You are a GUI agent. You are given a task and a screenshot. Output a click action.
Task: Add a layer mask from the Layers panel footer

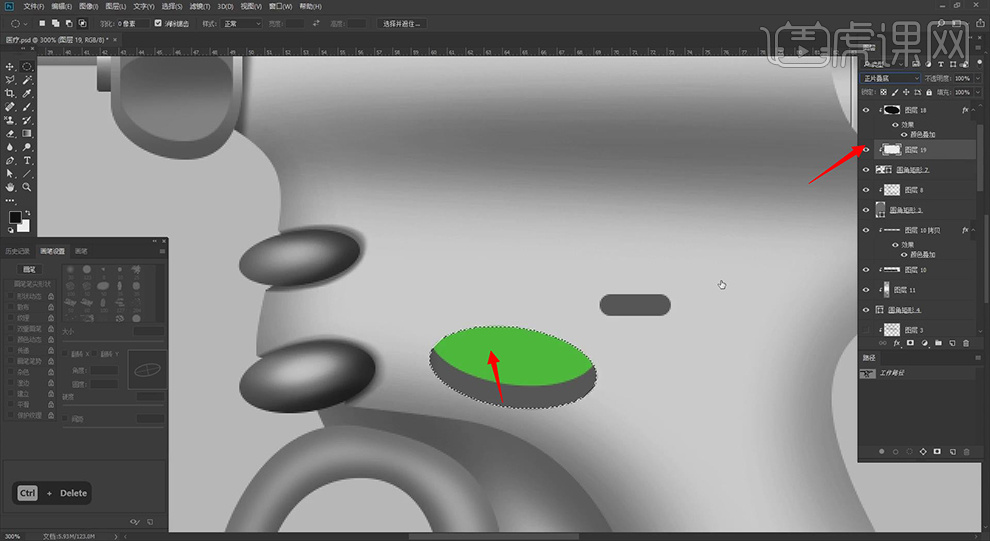click(910, 343)
